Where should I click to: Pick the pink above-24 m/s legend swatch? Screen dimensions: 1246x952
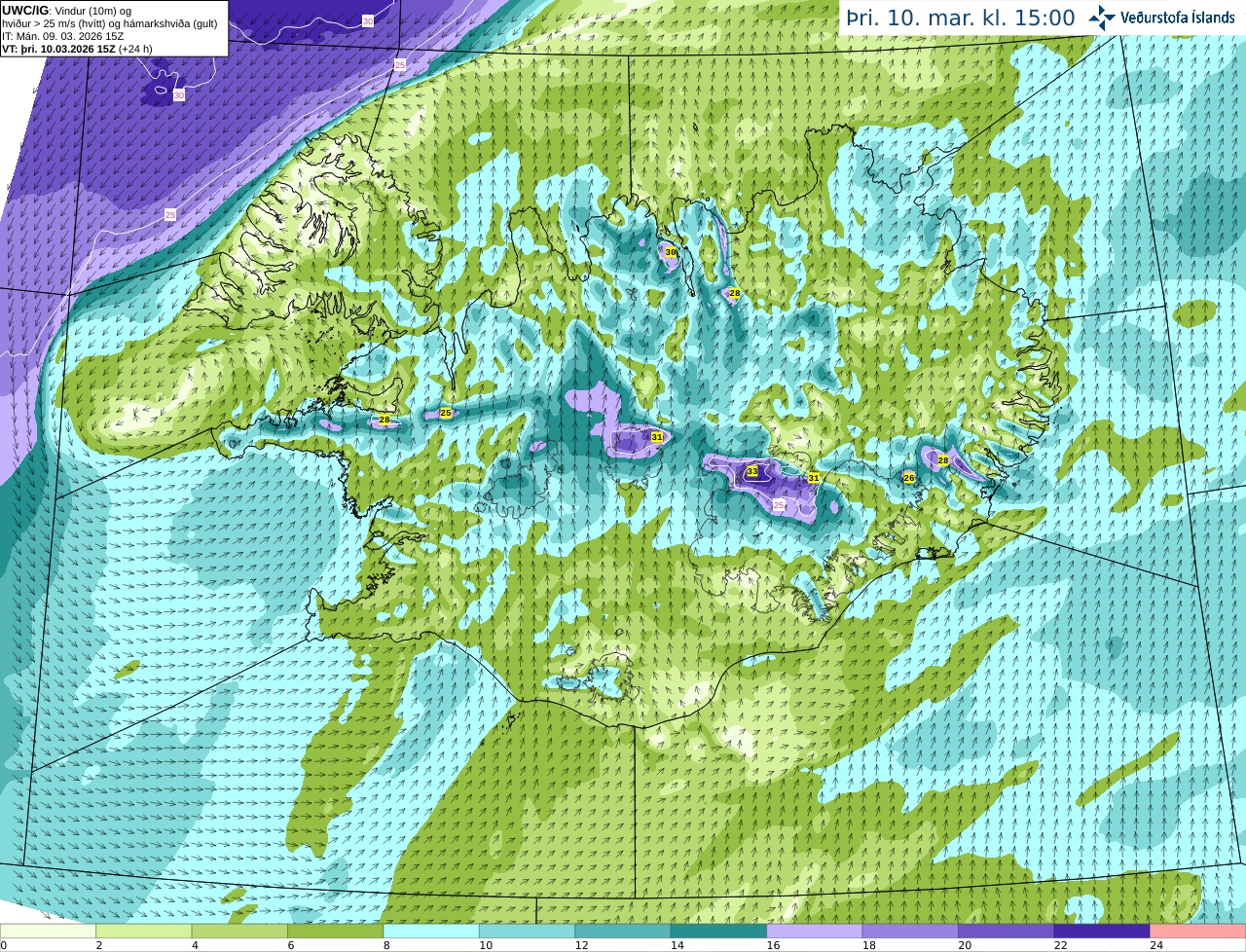tap(1197, 932)
